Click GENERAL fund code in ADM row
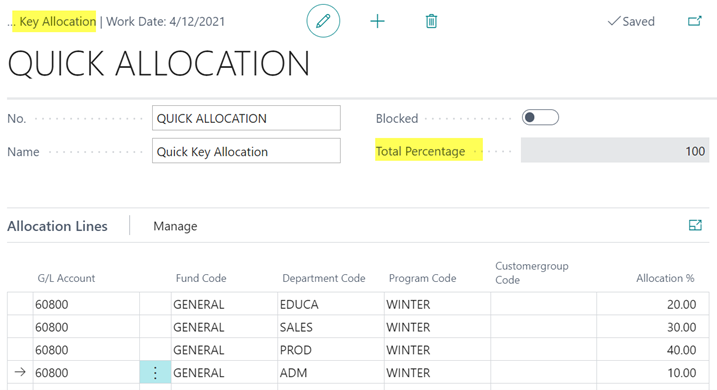This screenshot has height=390, width=717. [224, 373]
